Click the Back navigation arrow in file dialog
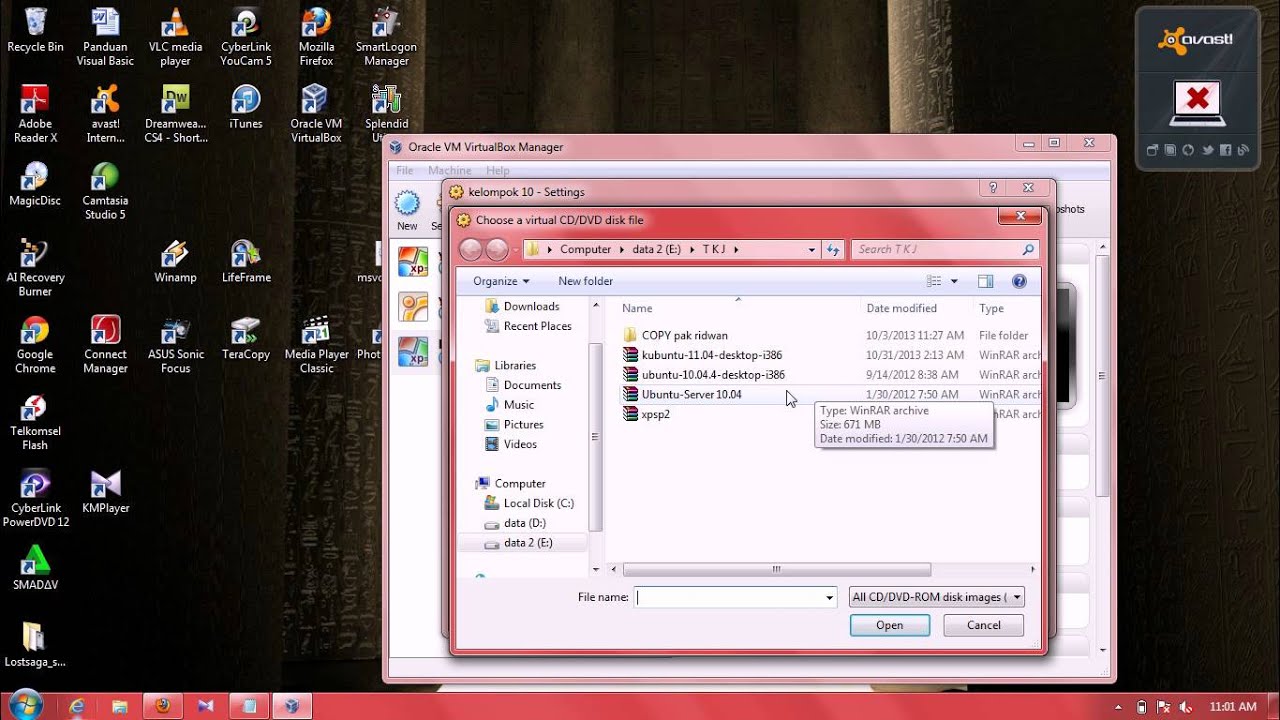Viewport: 1280px width, 720px height. click(471, 250)
